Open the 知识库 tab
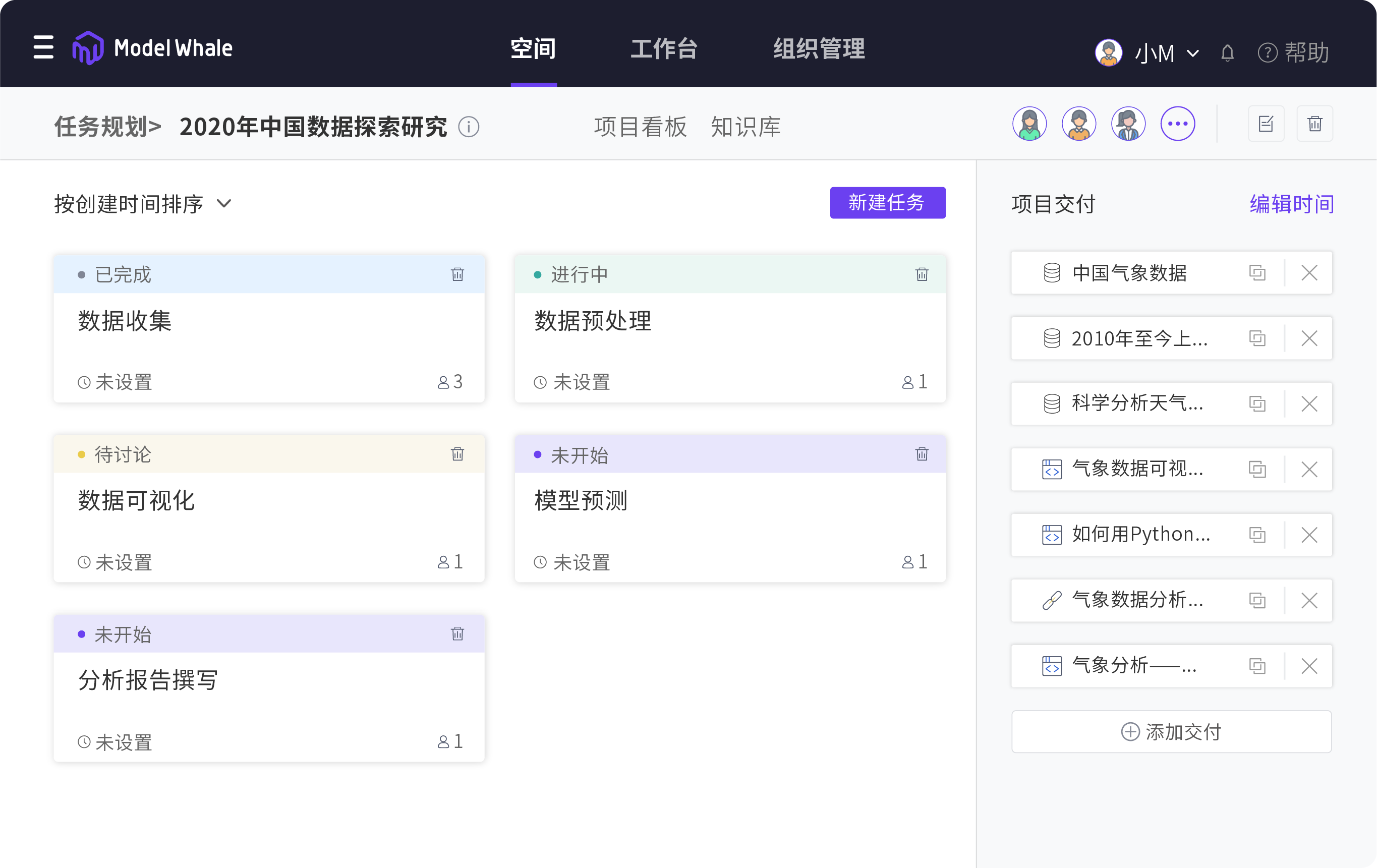 (x=745, y=127)
